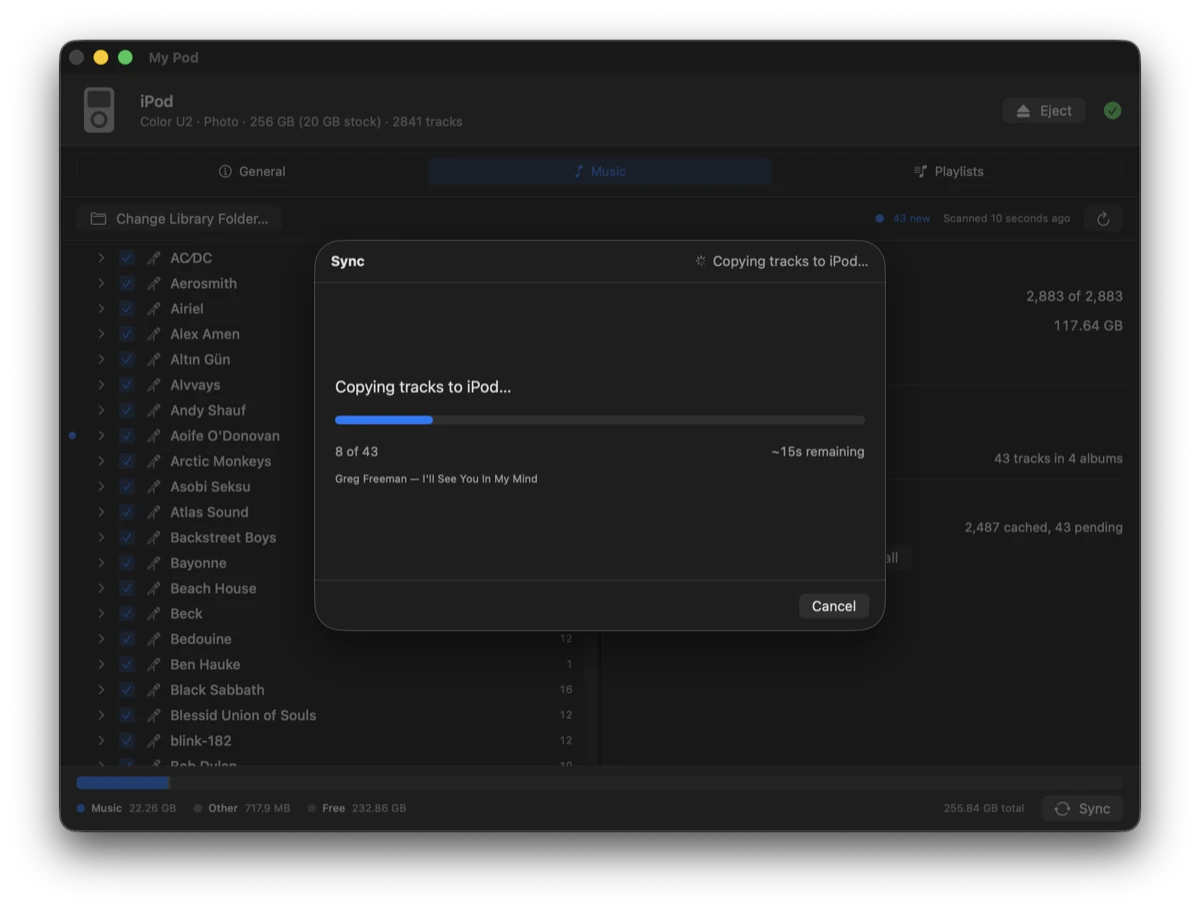1200x910 pixels.
Task: Click the copying tracks progress bar
Action: [600, 420]
